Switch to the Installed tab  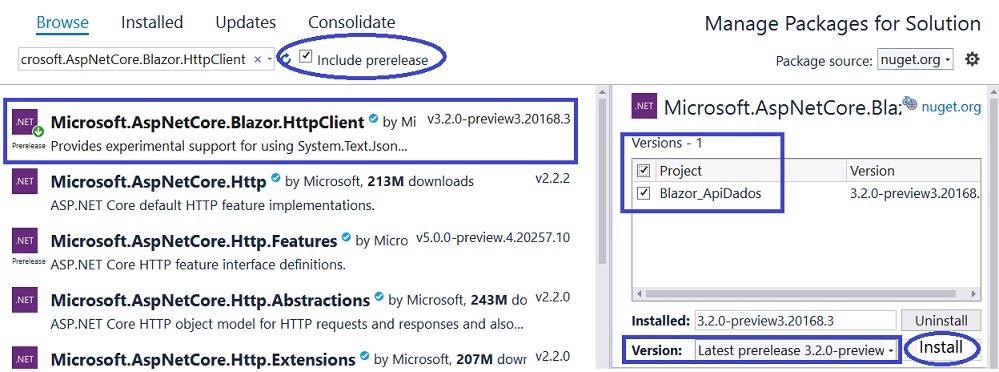pyautogui.click(x=152, y=22)
